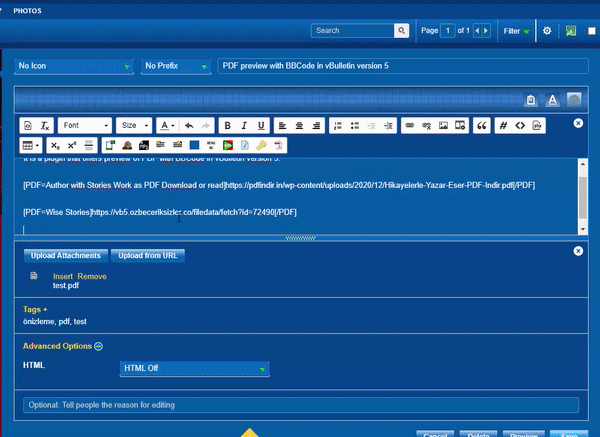Insert a link with chain icon

click(x=409, y=126)
